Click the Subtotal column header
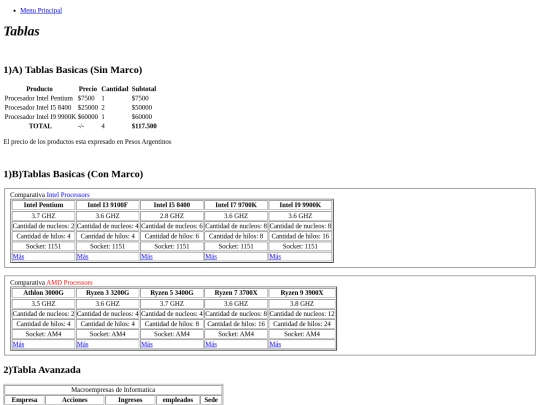540x405 pixels. point(144,89)
